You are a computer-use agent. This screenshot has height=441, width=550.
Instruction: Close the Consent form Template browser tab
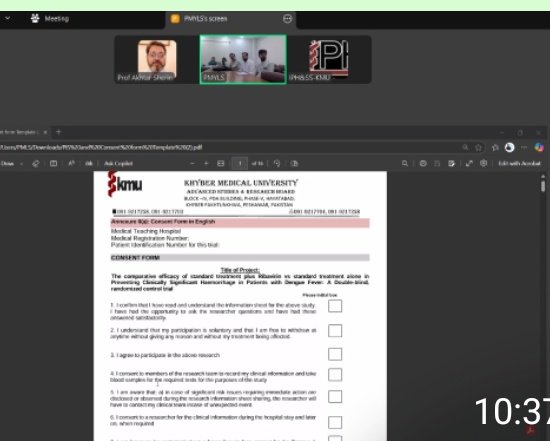pyautogui.click(x=45, y=132)
